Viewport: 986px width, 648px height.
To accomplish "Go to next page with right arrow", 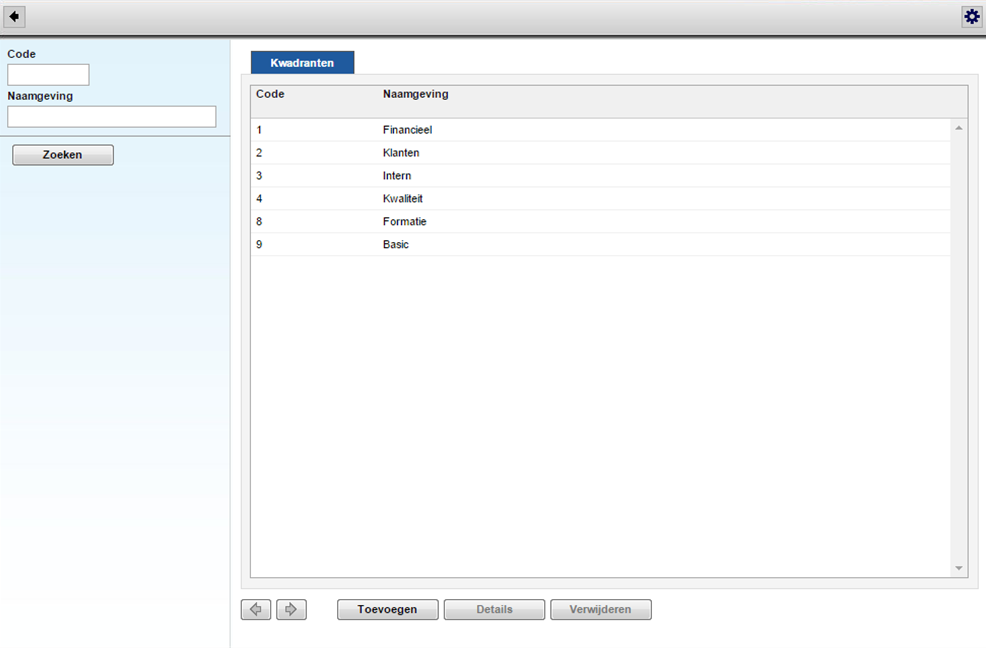I will (x=291, y=609).
